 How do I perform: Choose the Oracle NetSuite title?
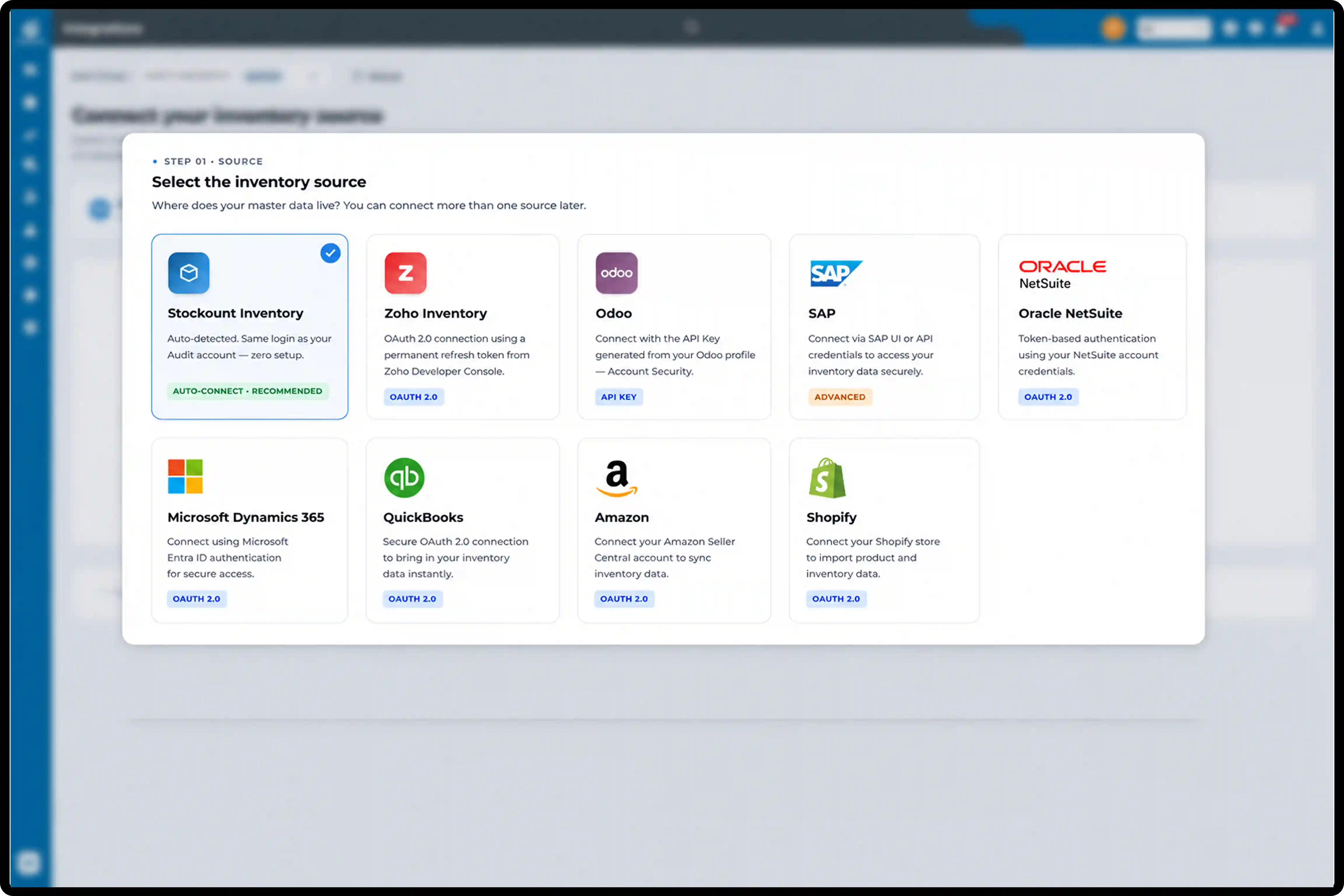pos(1070,313)
